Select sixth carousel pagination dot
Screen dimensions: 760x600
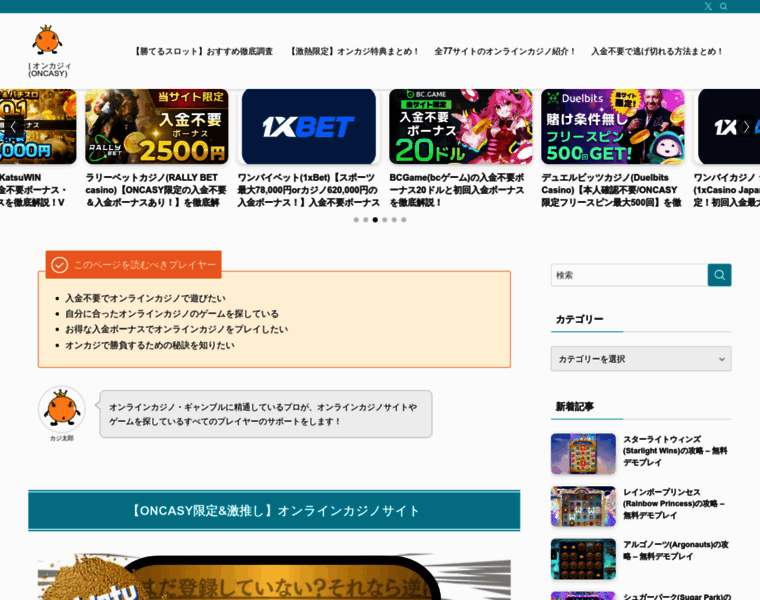point(404,220)
